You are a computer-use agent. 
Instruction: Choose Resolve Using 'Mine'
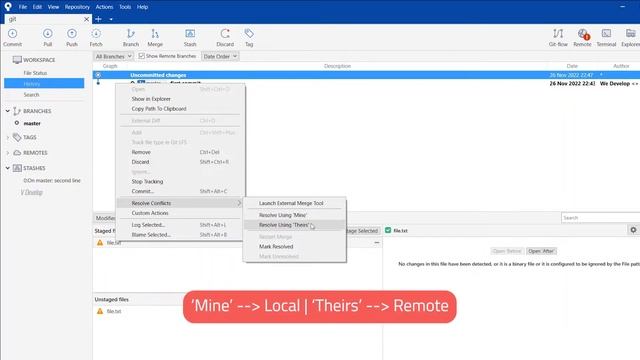pyautogui.click(x=294, y=215)
